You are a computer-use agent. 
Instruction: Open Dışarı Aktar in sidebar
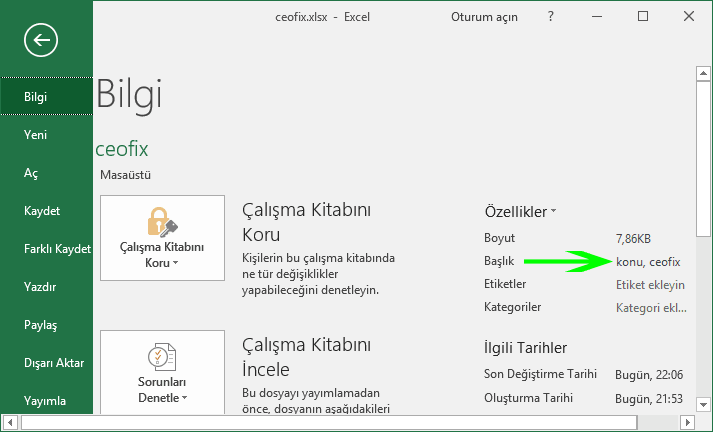click(46, 363)
